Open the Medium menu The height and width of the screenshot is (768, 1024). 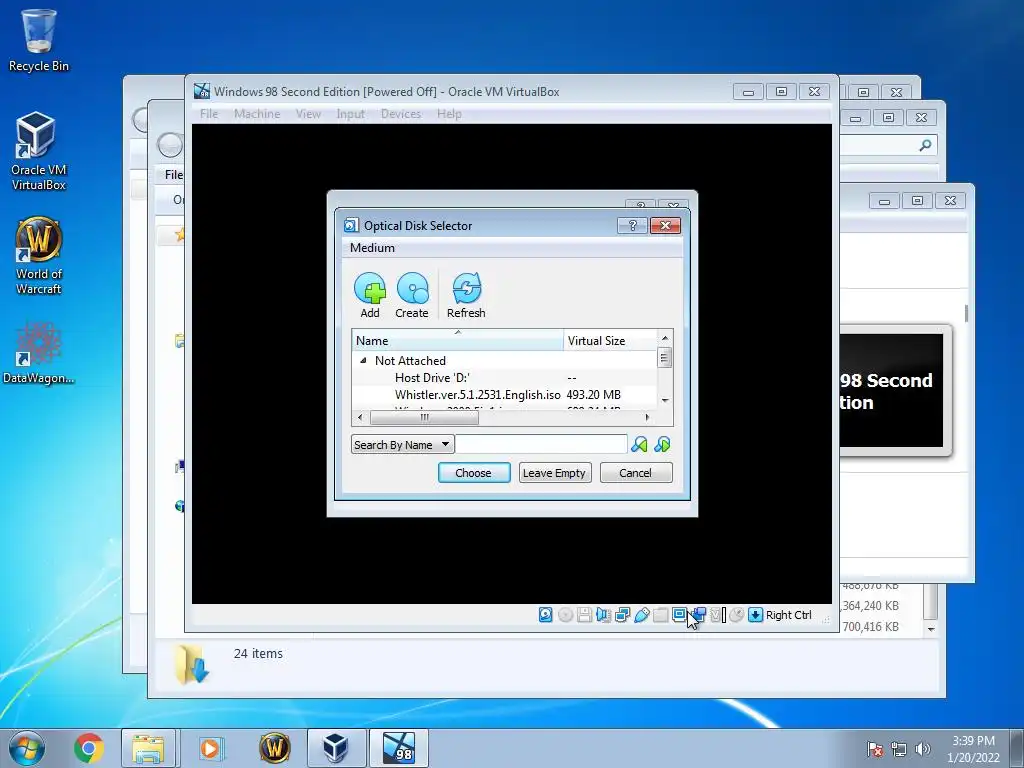372,248
